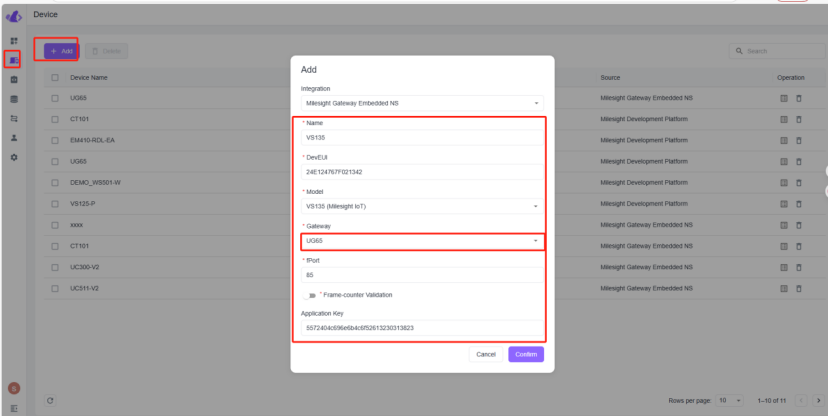Click trash icon for UC300-V2
Viewport: 829px width, 416px height.
798,267
